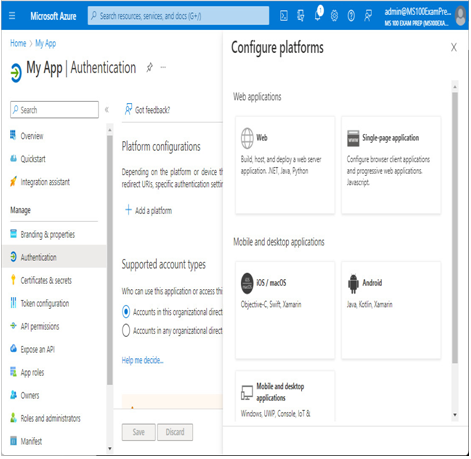
Task: Click the Save button
Action: click(139, 432)
